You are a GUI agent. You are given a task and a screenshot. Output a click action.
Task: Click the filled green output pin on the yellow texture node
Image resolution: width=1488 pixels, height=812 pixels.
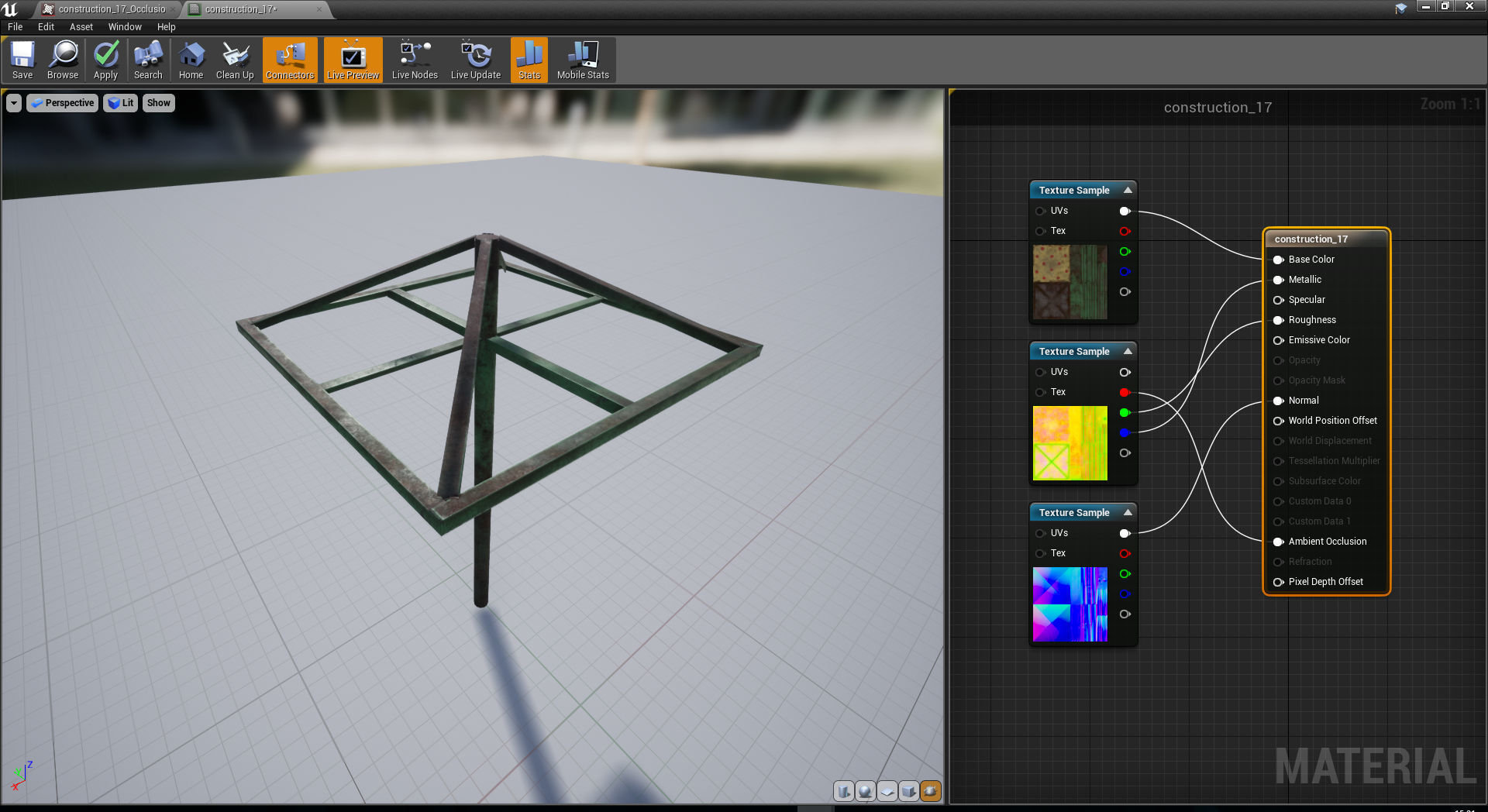click(1125, 412)
